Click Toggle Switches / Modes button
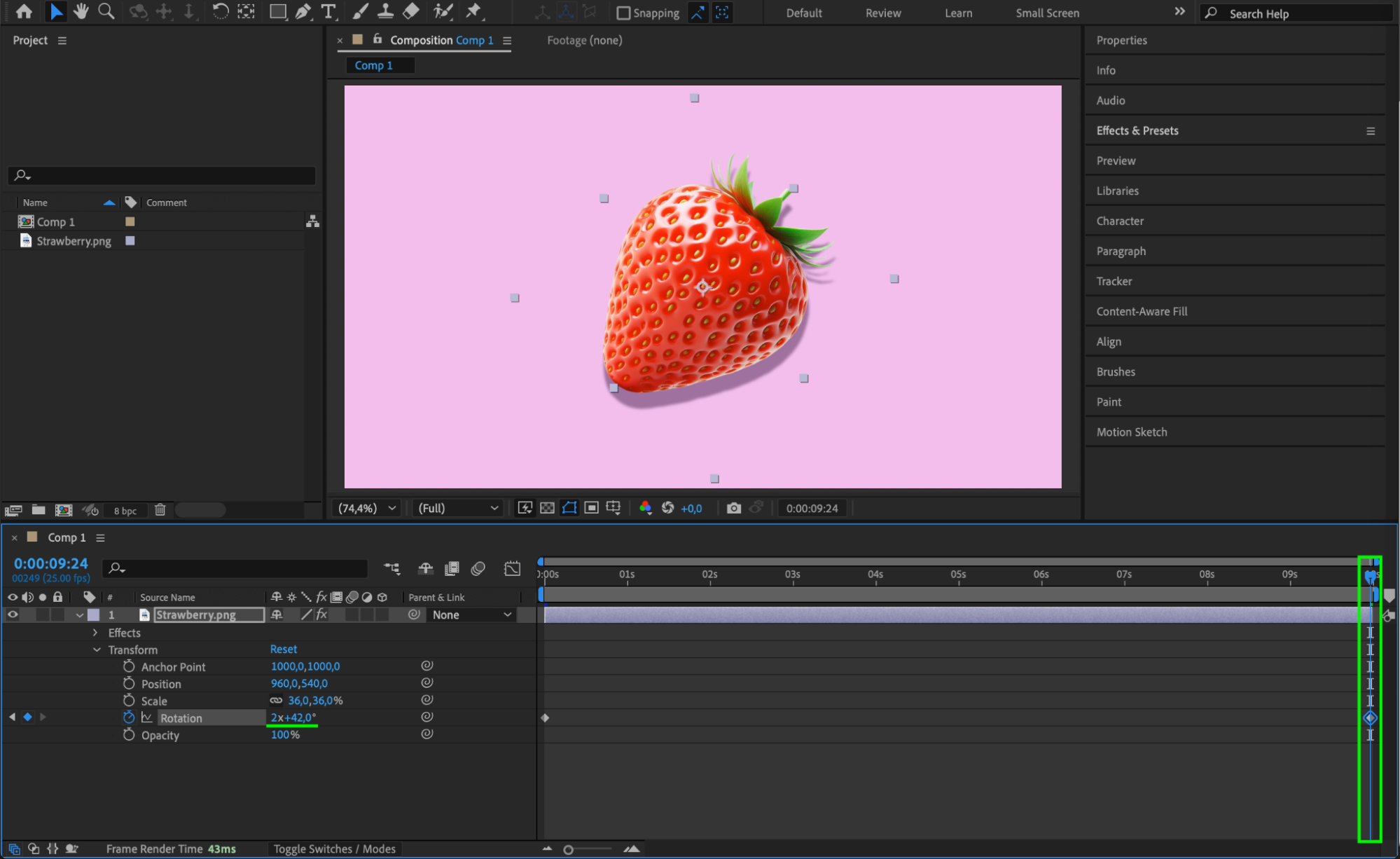The height and width of the screenshot is (859, 1400). (x=334, y=848)
